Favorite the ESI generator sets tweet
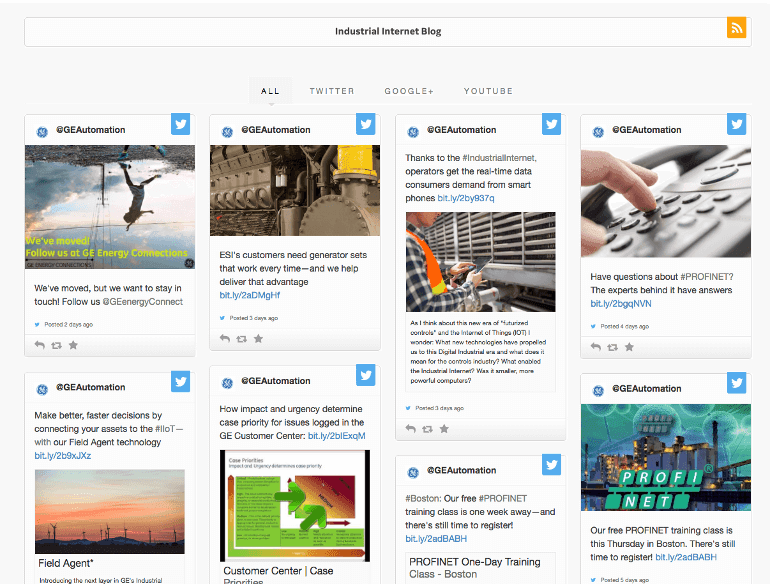Screen dimensions: 770x584 (x=258, y=338)
